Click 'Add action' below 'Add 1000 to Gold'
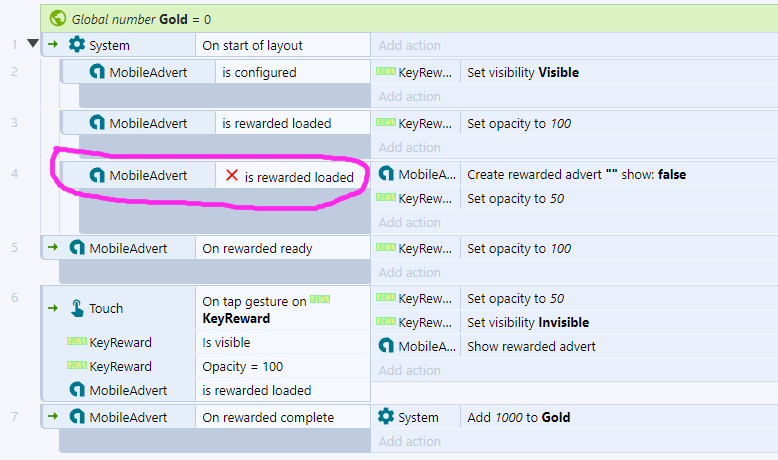The height and width of the screenshot is (460, 778). point(409,441)
